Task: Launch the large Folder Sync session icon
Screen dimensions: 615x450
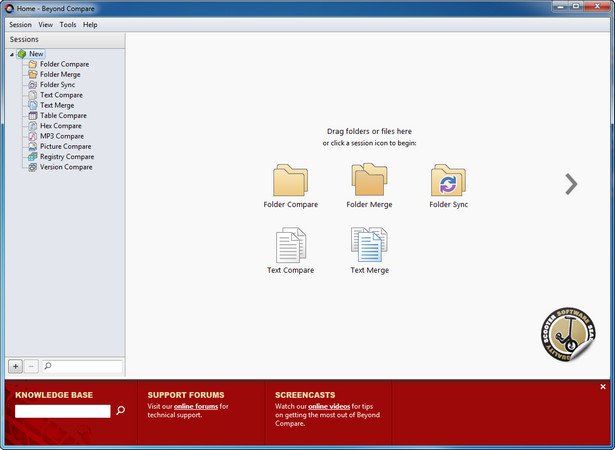Action: click(448, 180)
